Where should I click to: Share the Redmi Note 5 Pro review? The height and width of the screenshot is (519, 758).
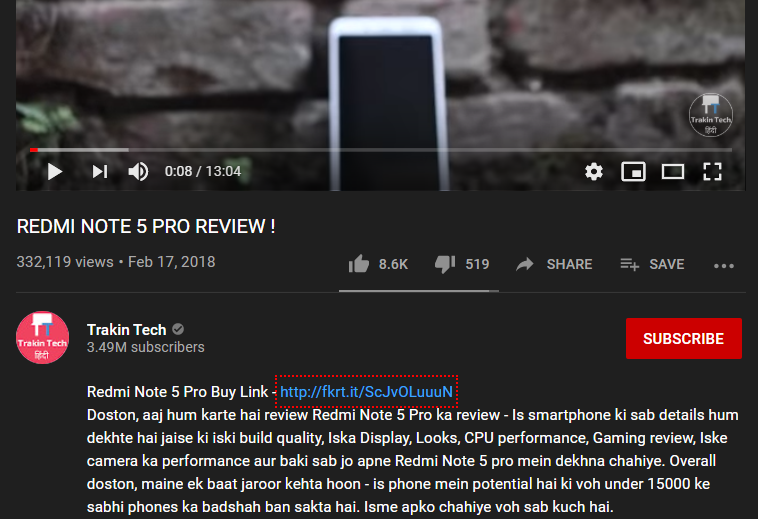[x=554, y=264]
